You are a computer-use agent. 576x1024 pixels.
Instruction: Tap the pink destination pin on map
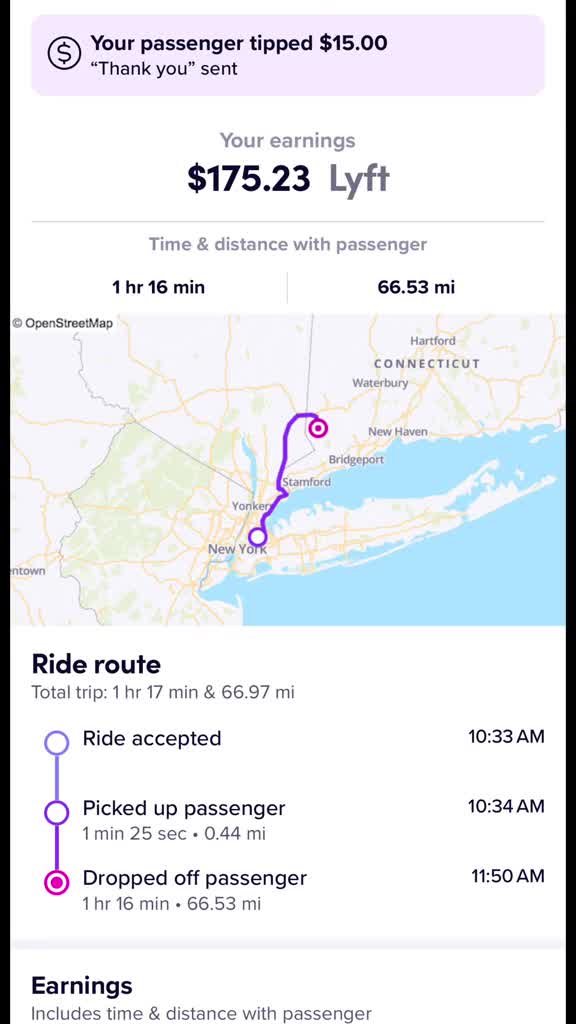[318, 428]
